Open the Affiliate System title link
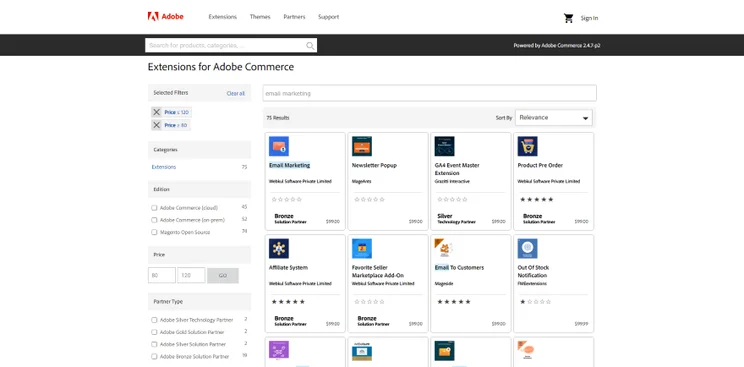Viewport: 744px width, 367px height. tap(288, 268)
